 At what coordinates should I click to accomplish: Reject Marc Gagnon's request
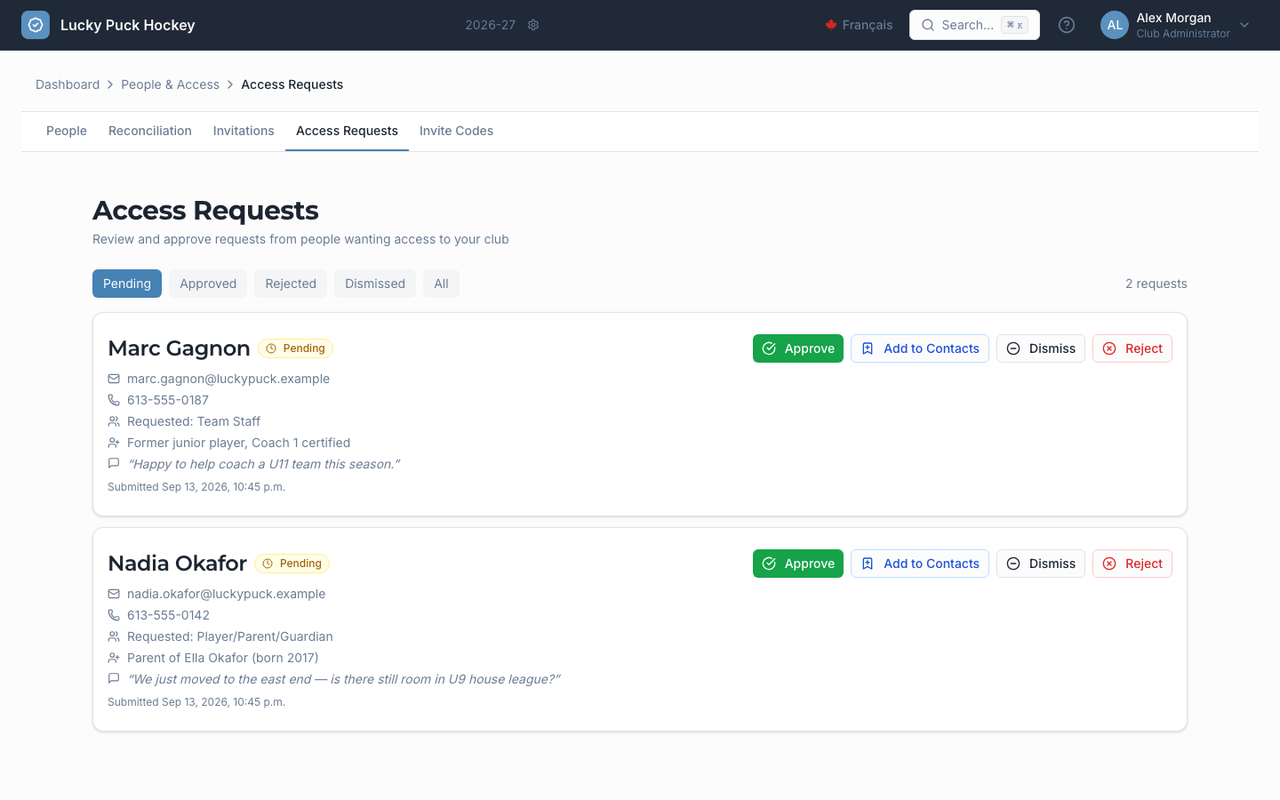pyautogui.click(x=1132, y=349)
